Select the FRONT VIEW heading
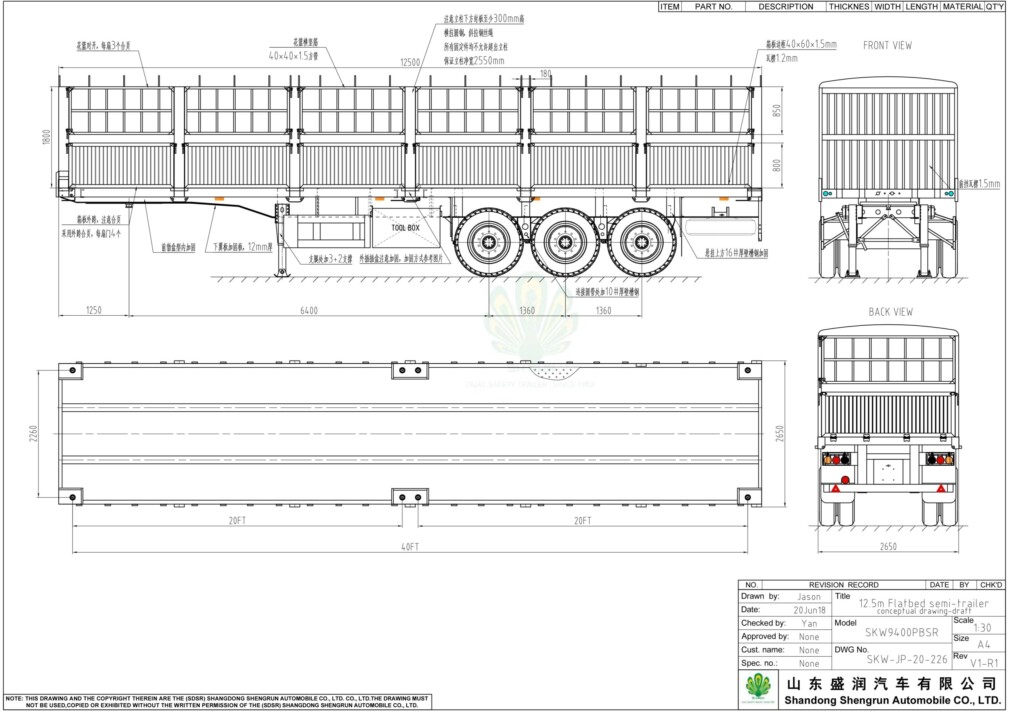The width and height of the screenshot is (1024, 711). pyautogui.click(x=887, y=46)
